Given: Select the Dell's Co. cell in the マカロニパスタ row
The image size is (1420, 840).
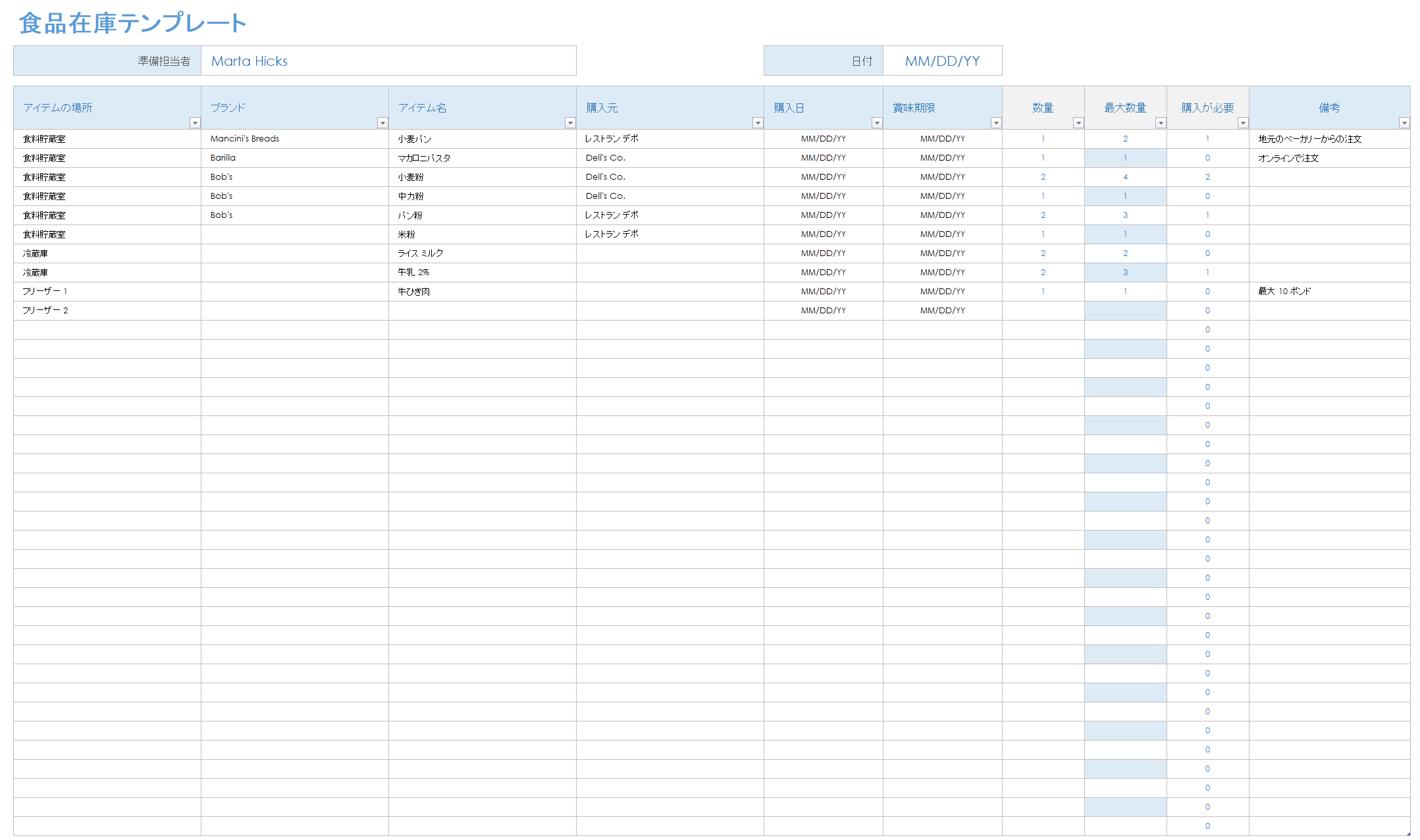Looking at the screenshot, I should tap(670, 158).
